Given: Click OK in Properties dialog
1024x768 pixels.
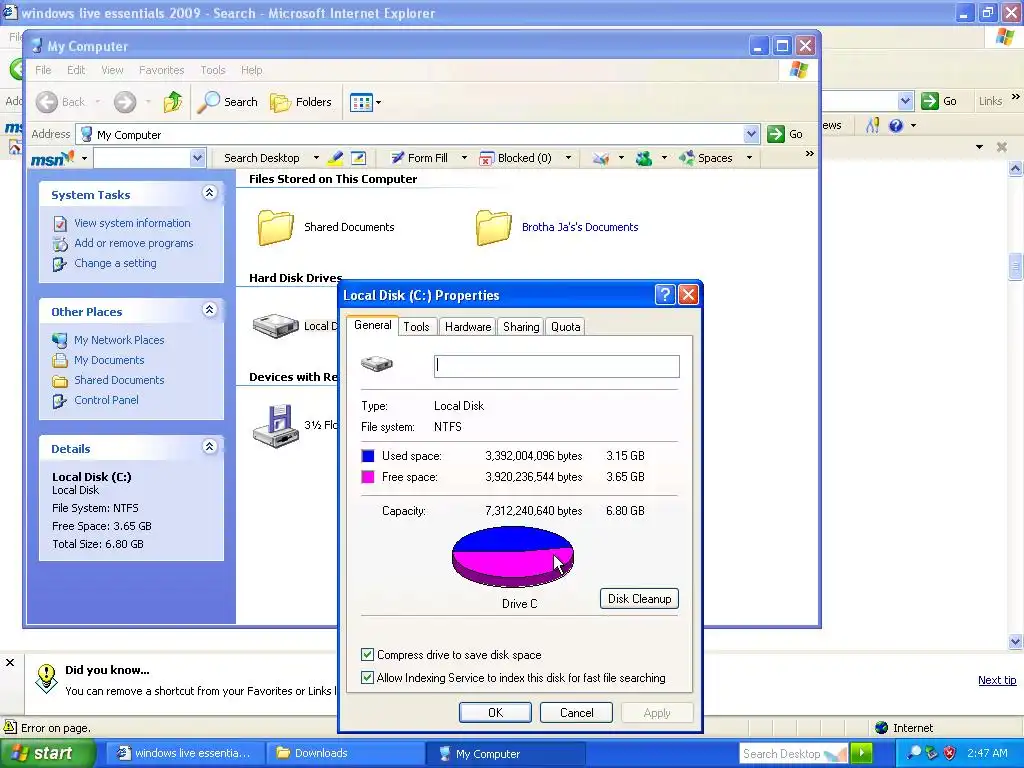Looking at the screenshot, I should tap(495, 712).
